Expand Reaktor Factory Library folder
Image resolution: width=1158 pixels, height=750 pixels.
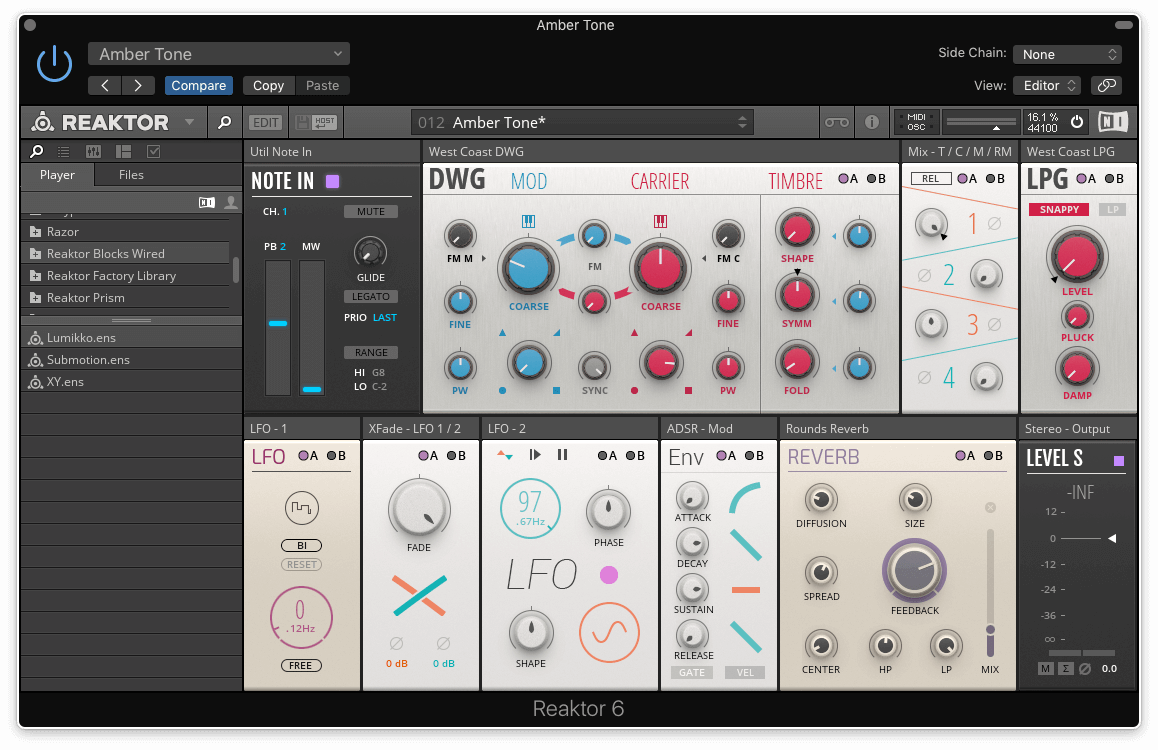click(35, 276)
